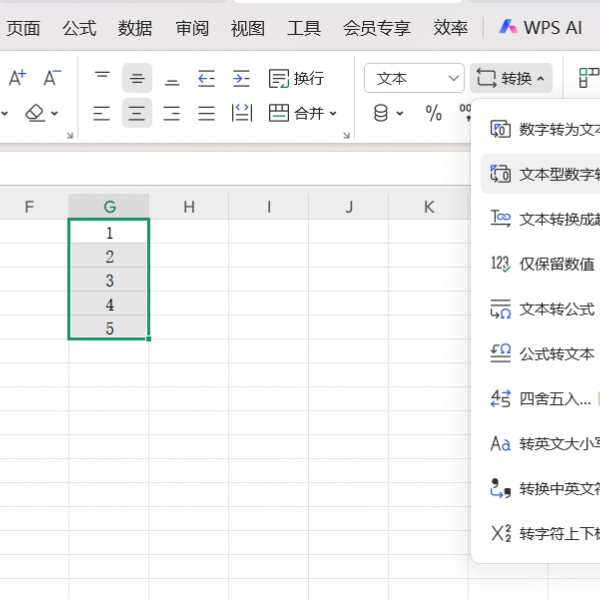This screenshot has width=600, height=600.
Task: Apply percent style with % icon
Action: click(433, 113)
